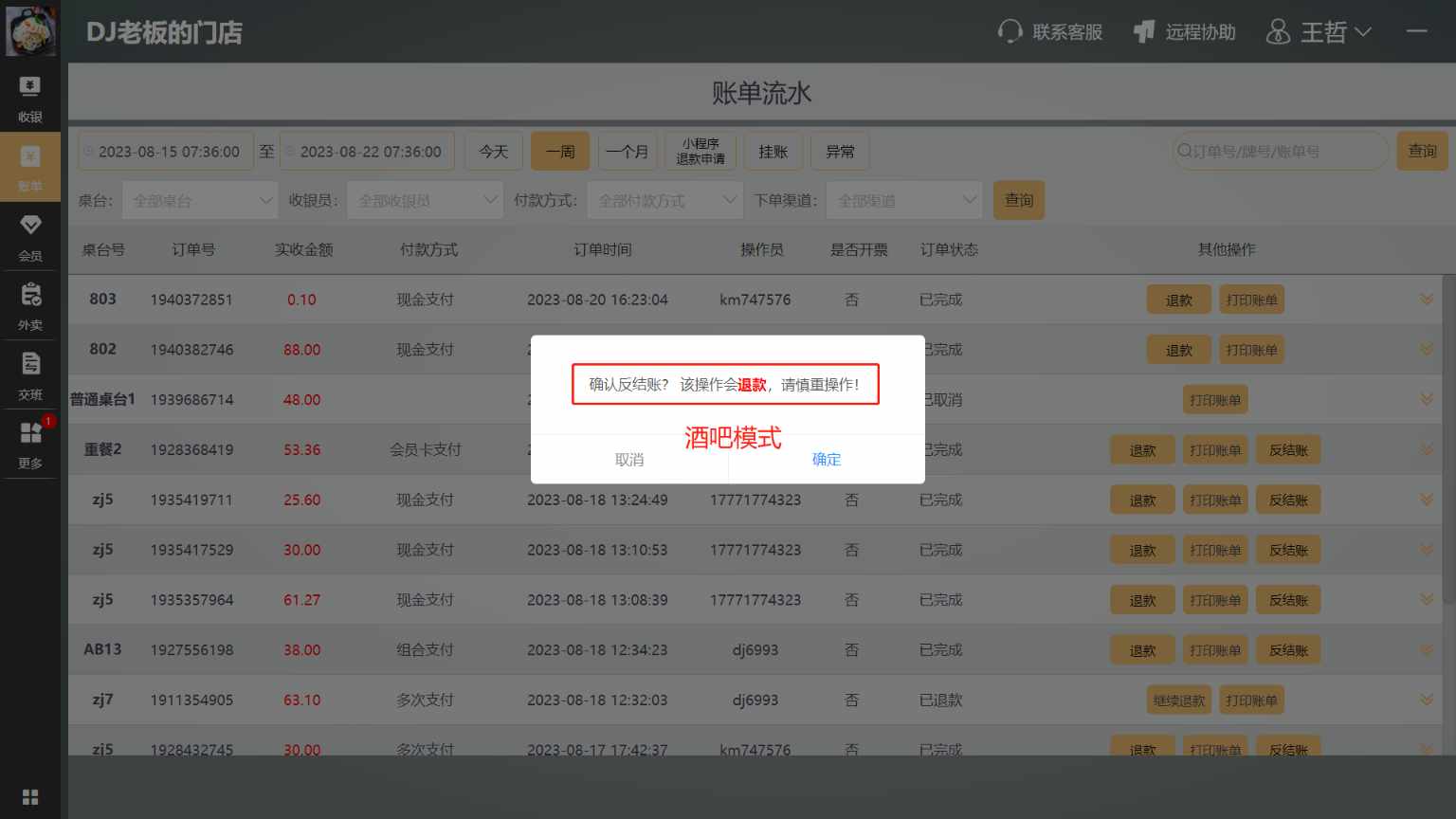Open the 外卖 takeout sidebar icon

point(30,305)
